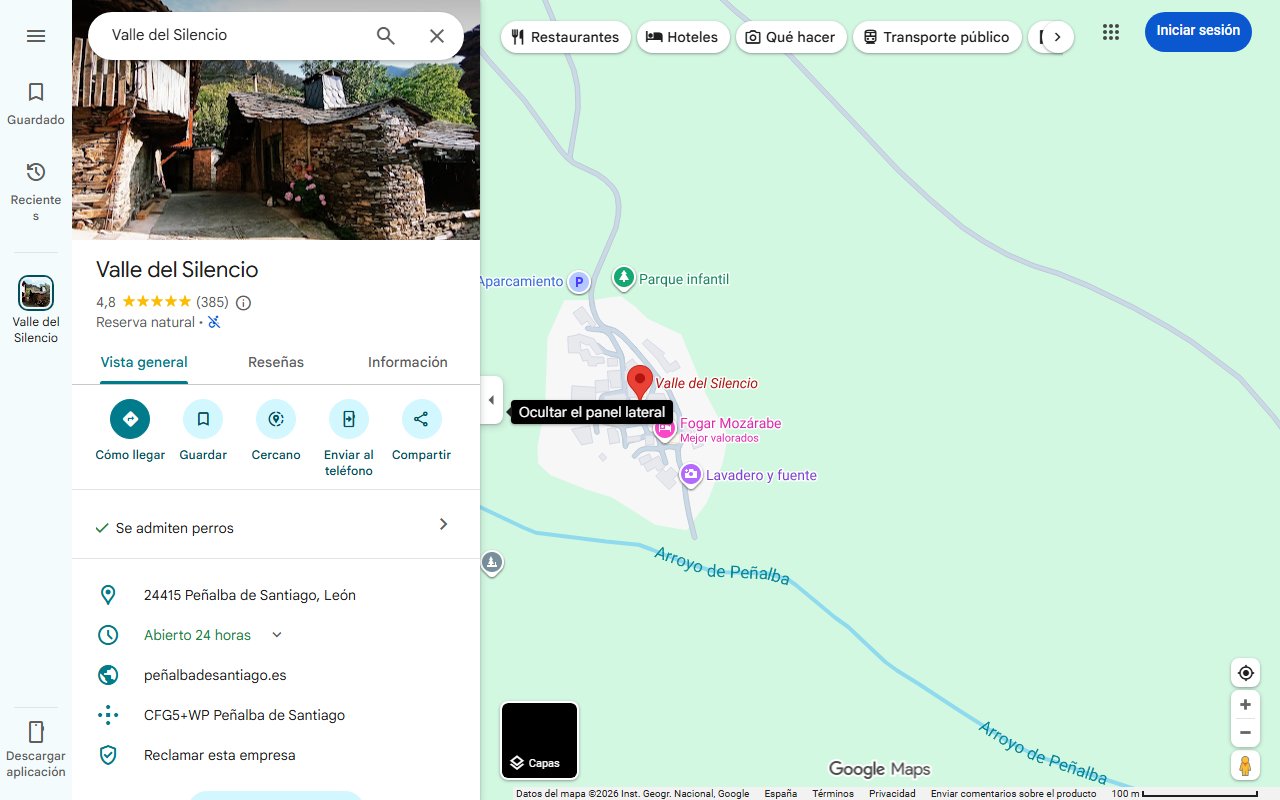
Task: Open Google apps grid
Action: coord(1111,32)
